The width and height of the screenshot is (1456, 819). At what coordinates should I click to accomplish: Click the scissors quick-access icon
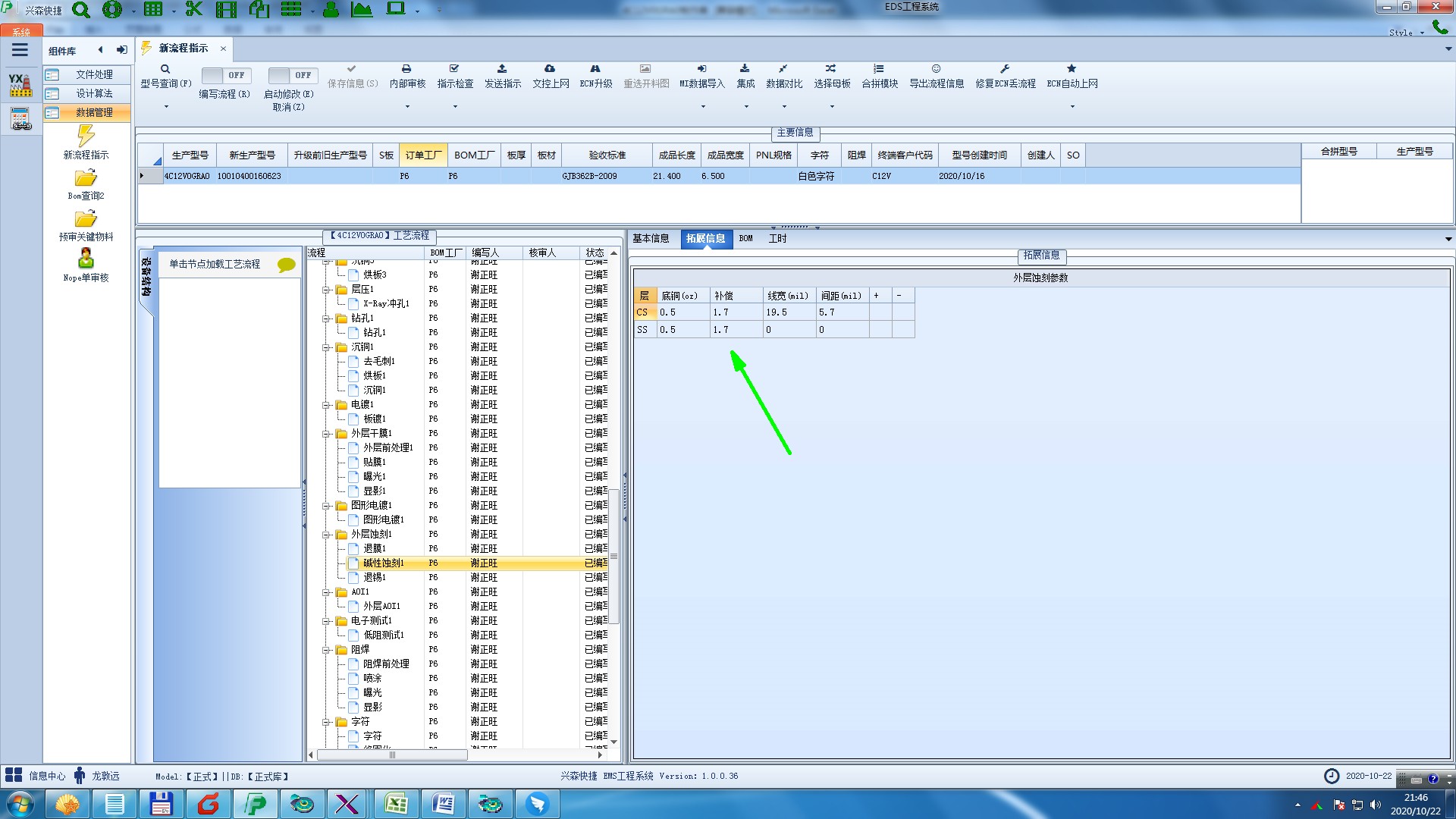(x=194, y=10)
